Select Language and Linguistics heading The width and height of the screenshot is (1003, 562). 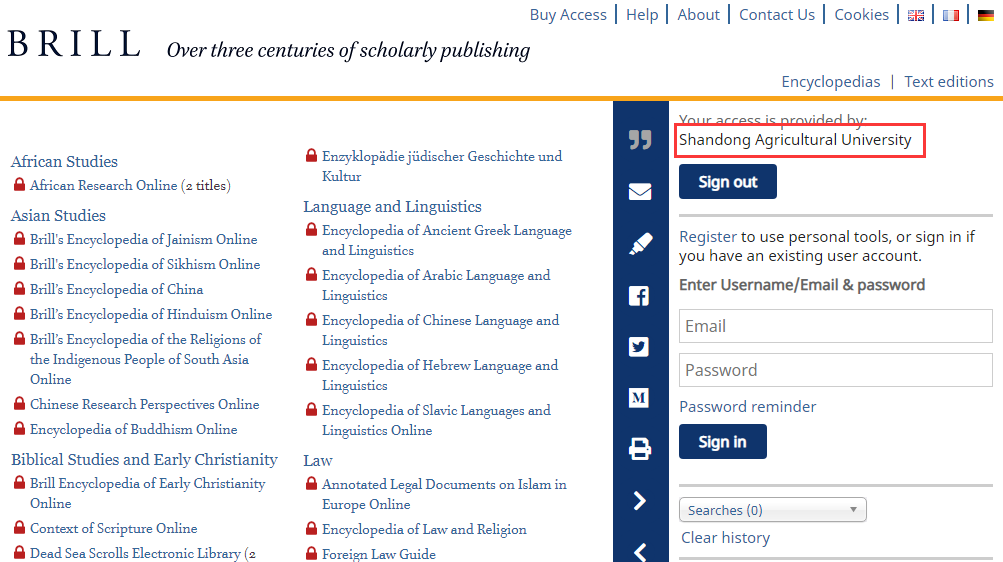click(x=392, y=207)
